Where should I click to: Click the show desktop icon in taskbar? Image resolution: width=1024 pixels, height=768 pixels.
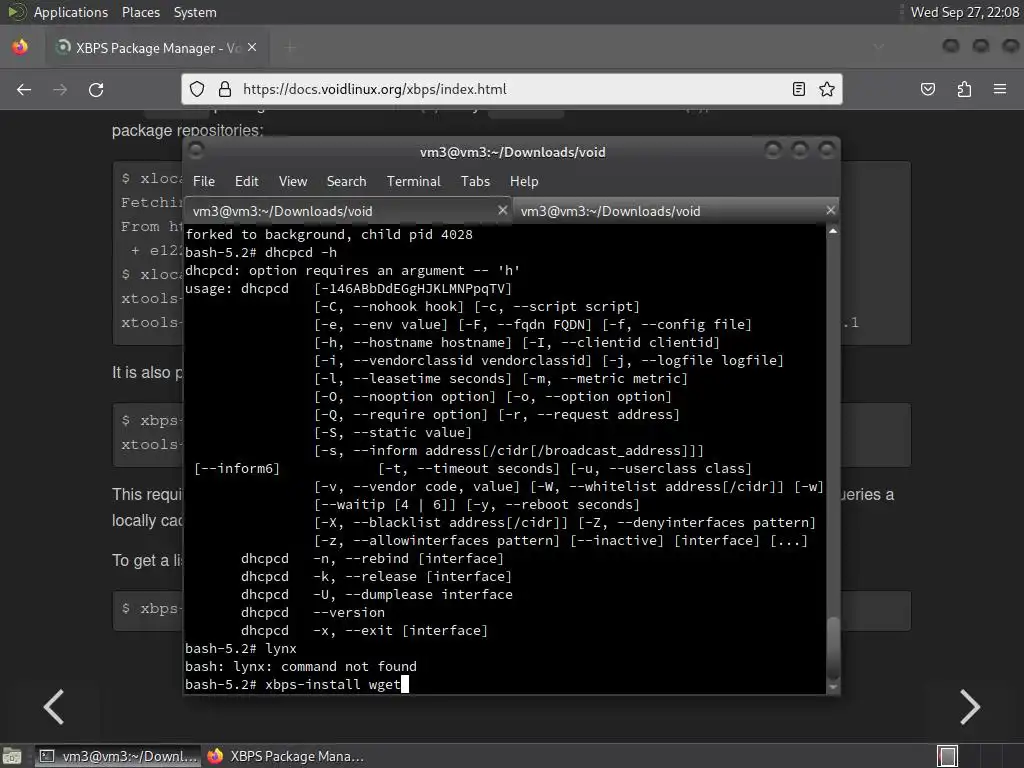(12, 756)
